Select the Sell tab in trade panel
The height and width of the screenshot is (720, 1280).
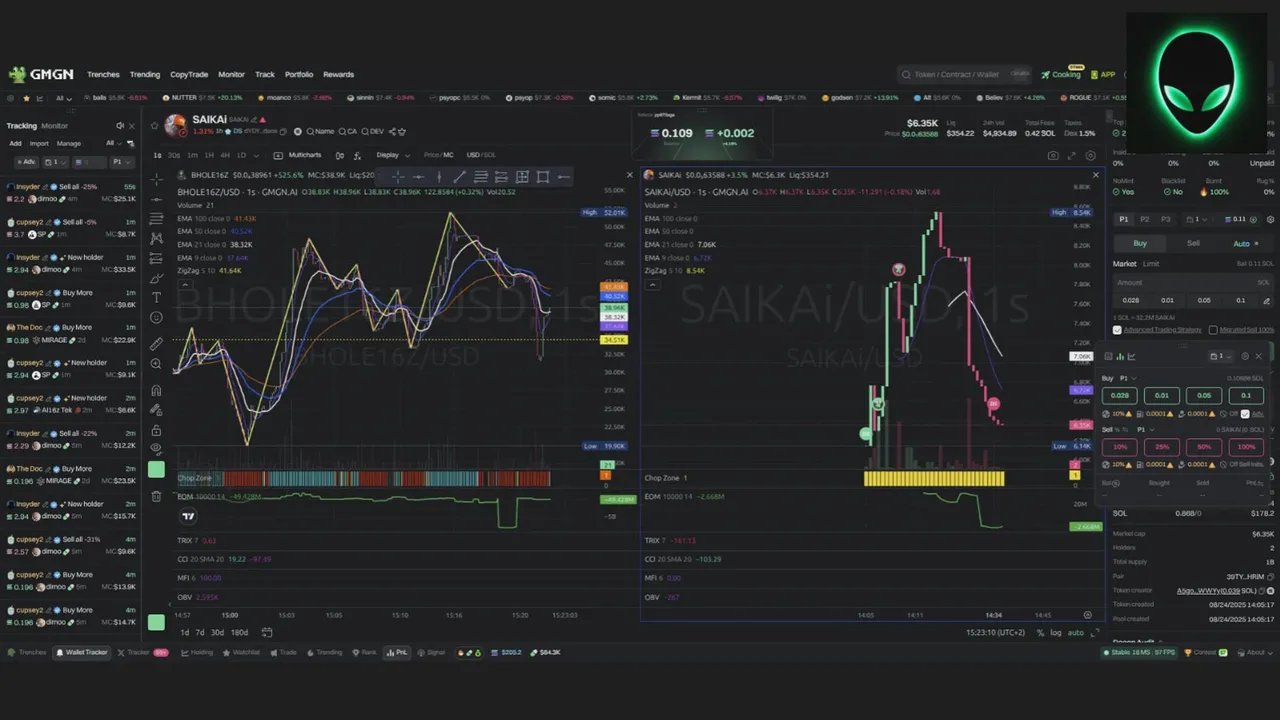(1193, 243)
